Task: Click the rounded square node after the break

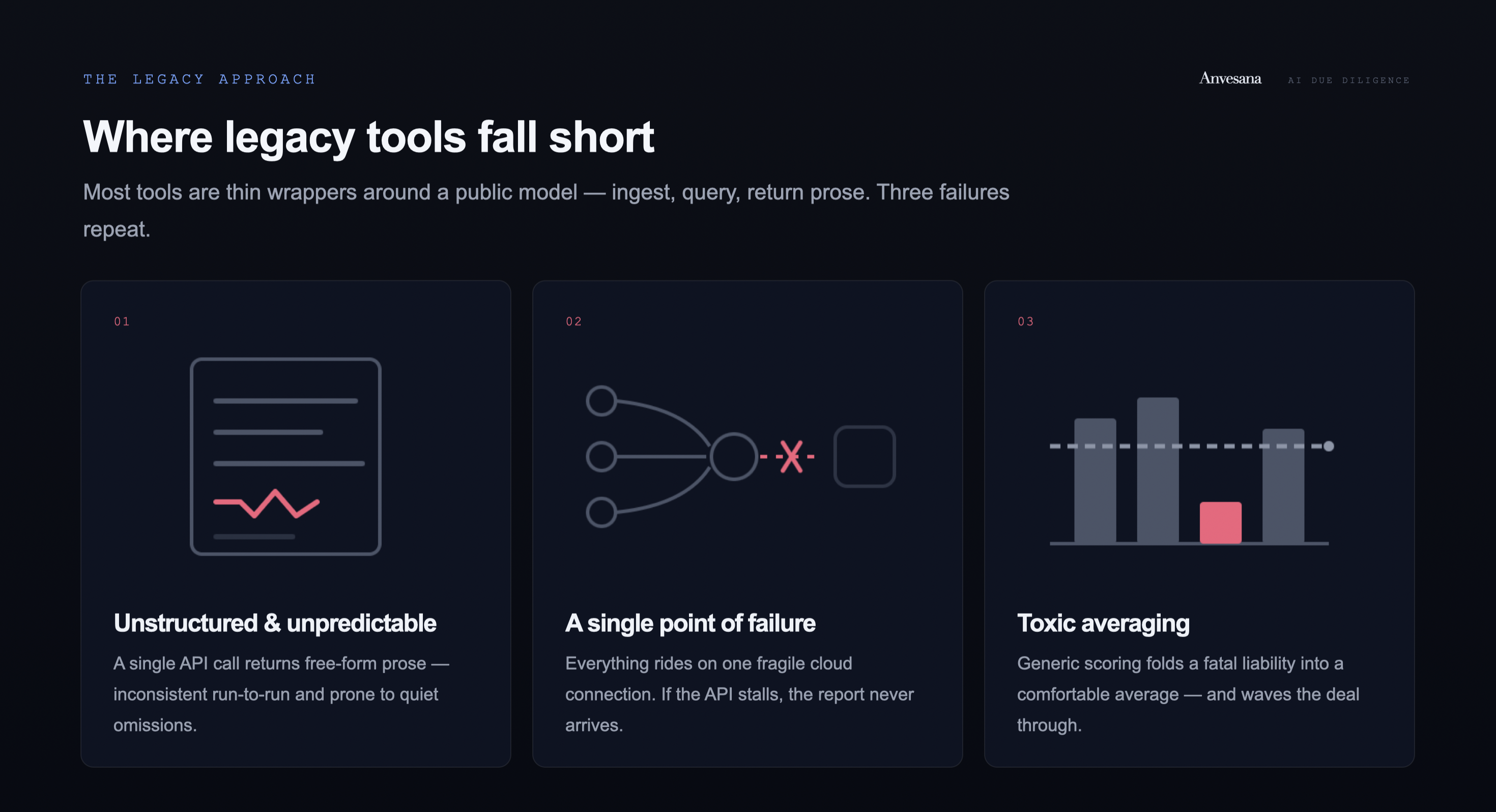Action: pyautogui.click(x=865, y=456)
